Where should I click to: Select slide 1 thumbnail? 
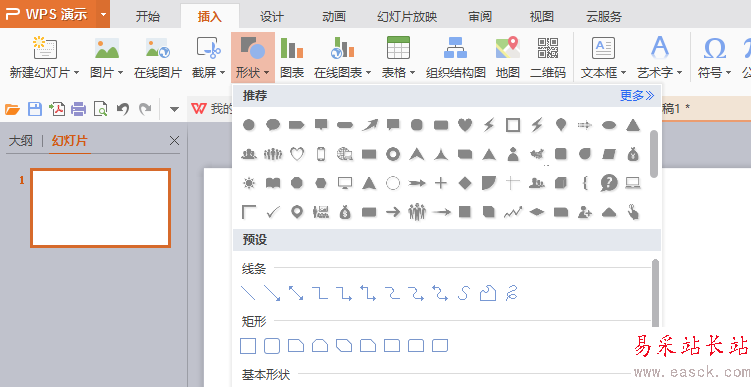(101, 208)
